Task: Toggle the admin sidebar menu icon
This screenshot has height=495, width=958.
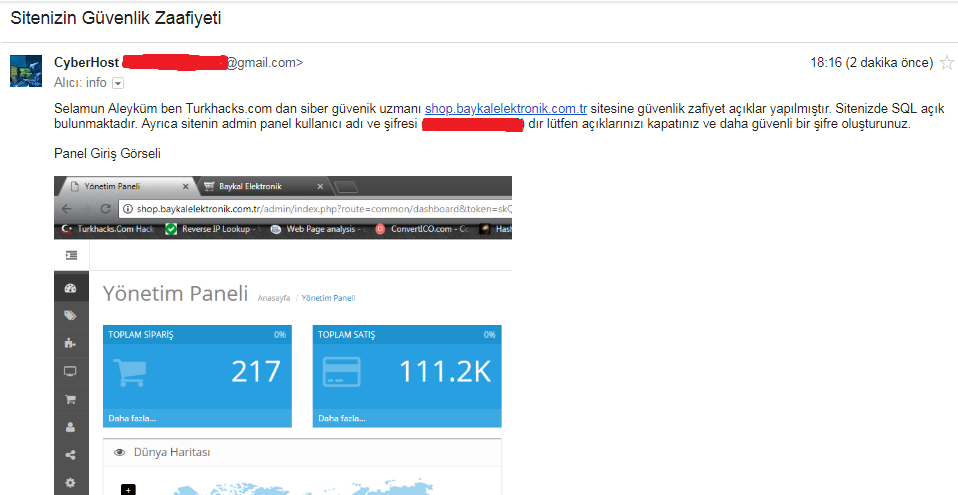Action: point(71,255)
